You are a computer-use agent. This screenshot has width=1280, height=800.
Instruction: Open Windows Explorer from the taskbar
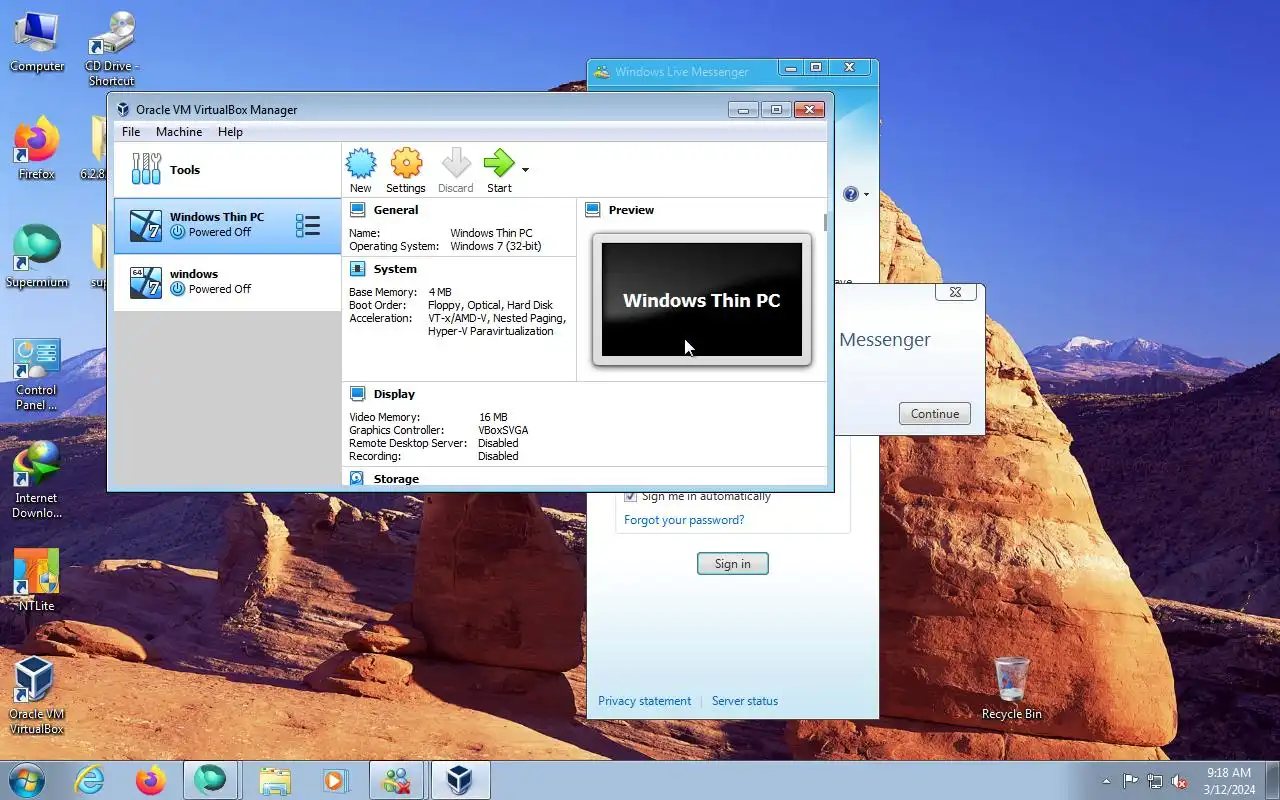click(x=274, y=780)
